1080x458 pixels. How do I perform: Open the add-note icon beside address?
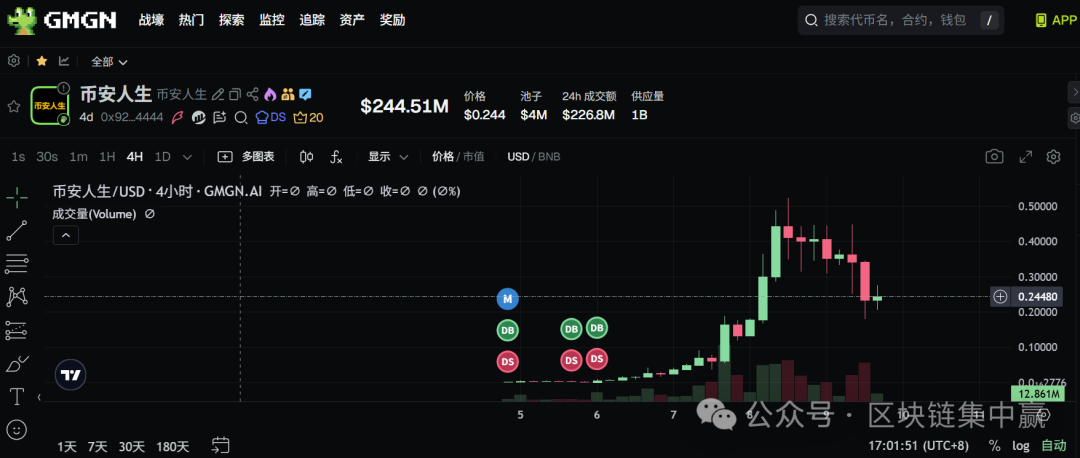[x=220, y=117]
